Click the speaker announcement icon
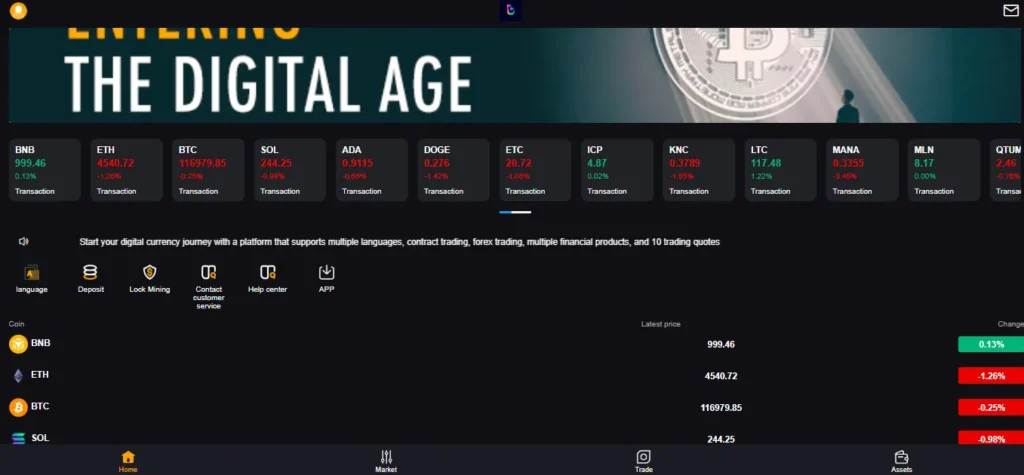Screen dimensions: 1024x475 [x=24, y=242]
